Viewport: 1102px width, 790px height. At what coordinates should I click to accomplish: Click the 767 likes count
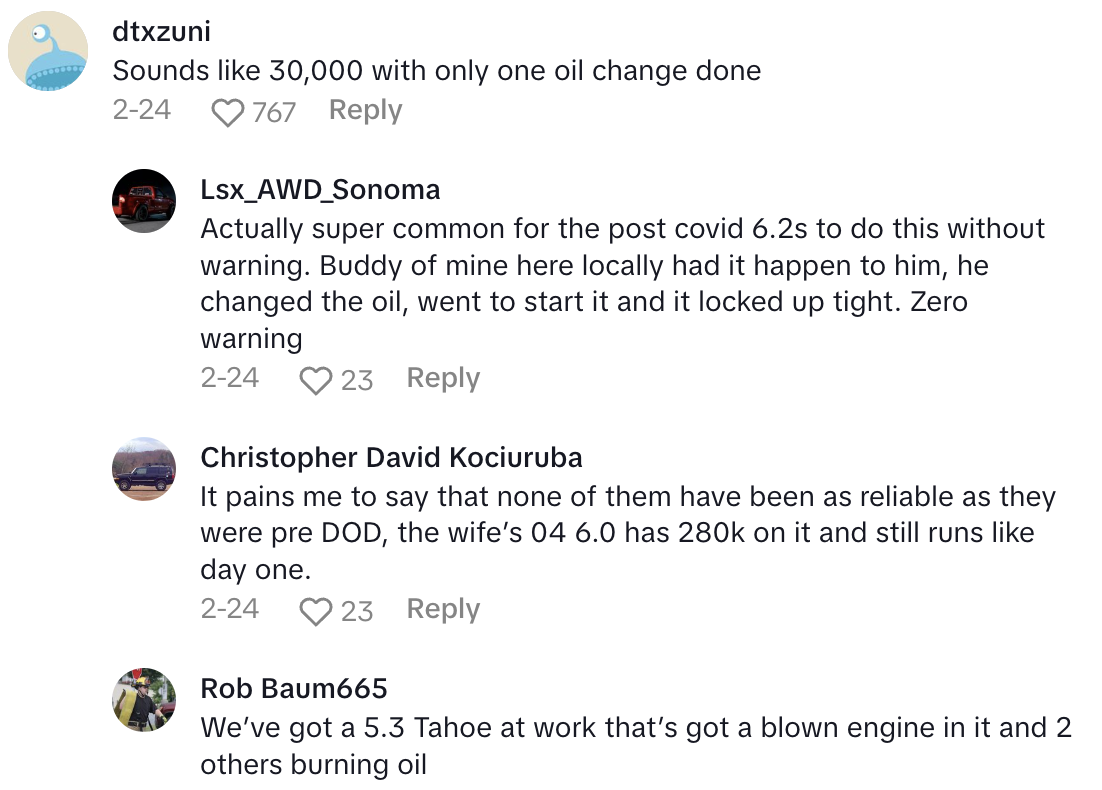(274, 112)
